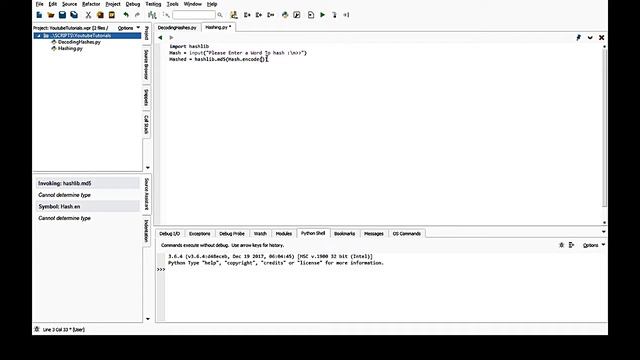Open the Testing menu
Screen dimensions: 640x360
pos(153,4)
